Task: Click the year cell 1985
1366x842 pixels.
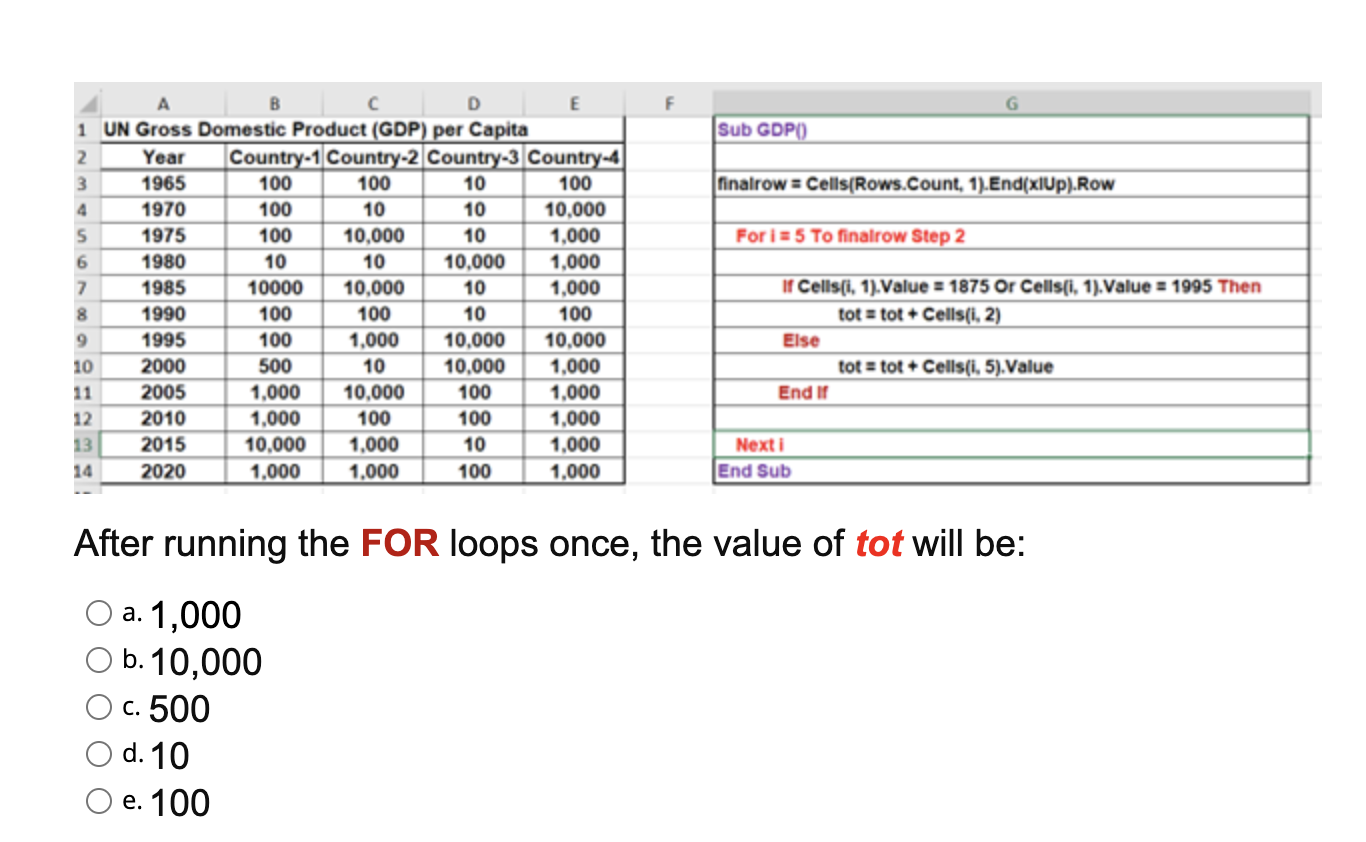Action: coord(161,289)
